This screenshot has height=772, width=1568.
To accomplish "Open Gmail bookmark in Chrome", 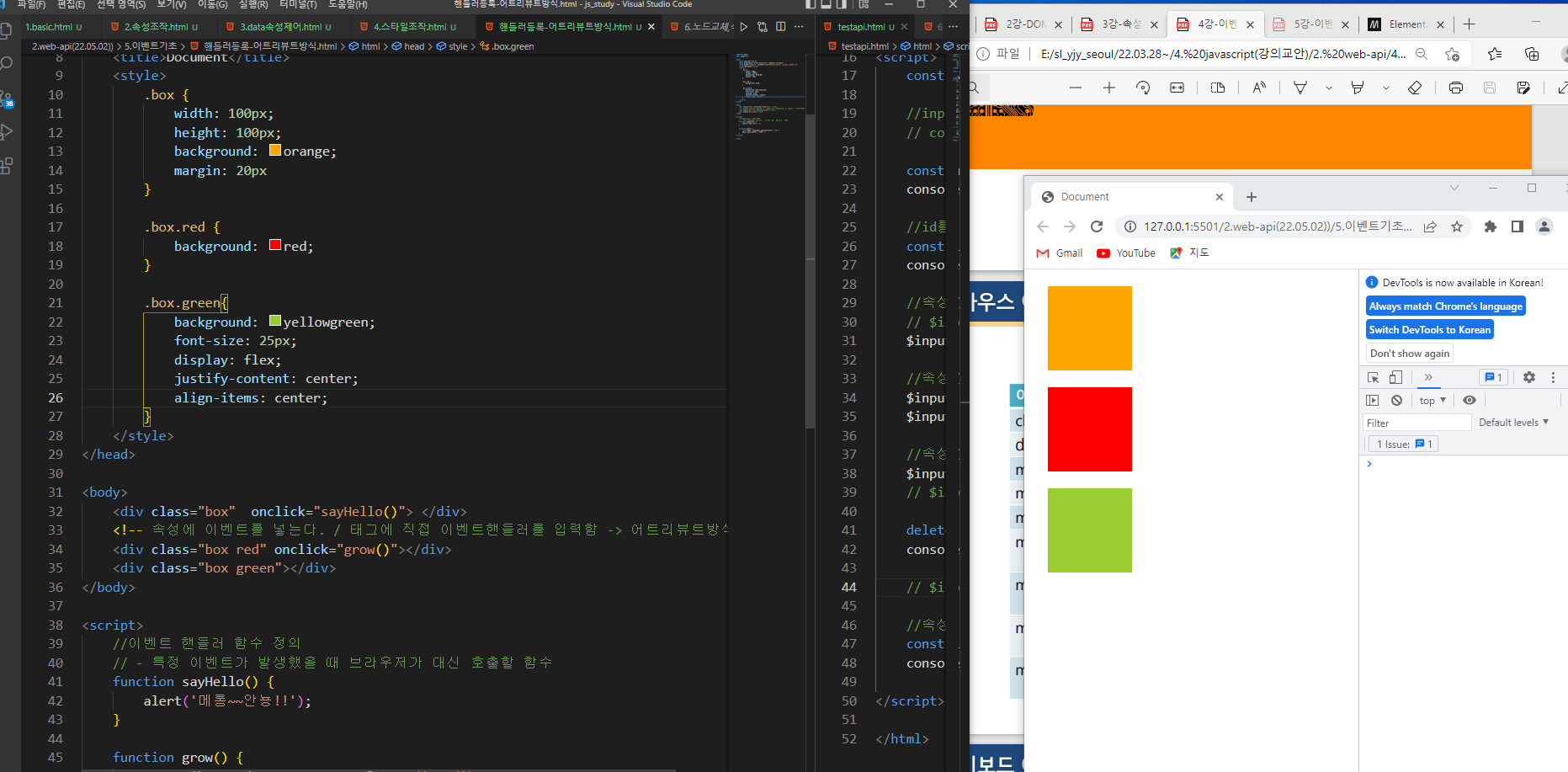I will tap(1060, 253).
